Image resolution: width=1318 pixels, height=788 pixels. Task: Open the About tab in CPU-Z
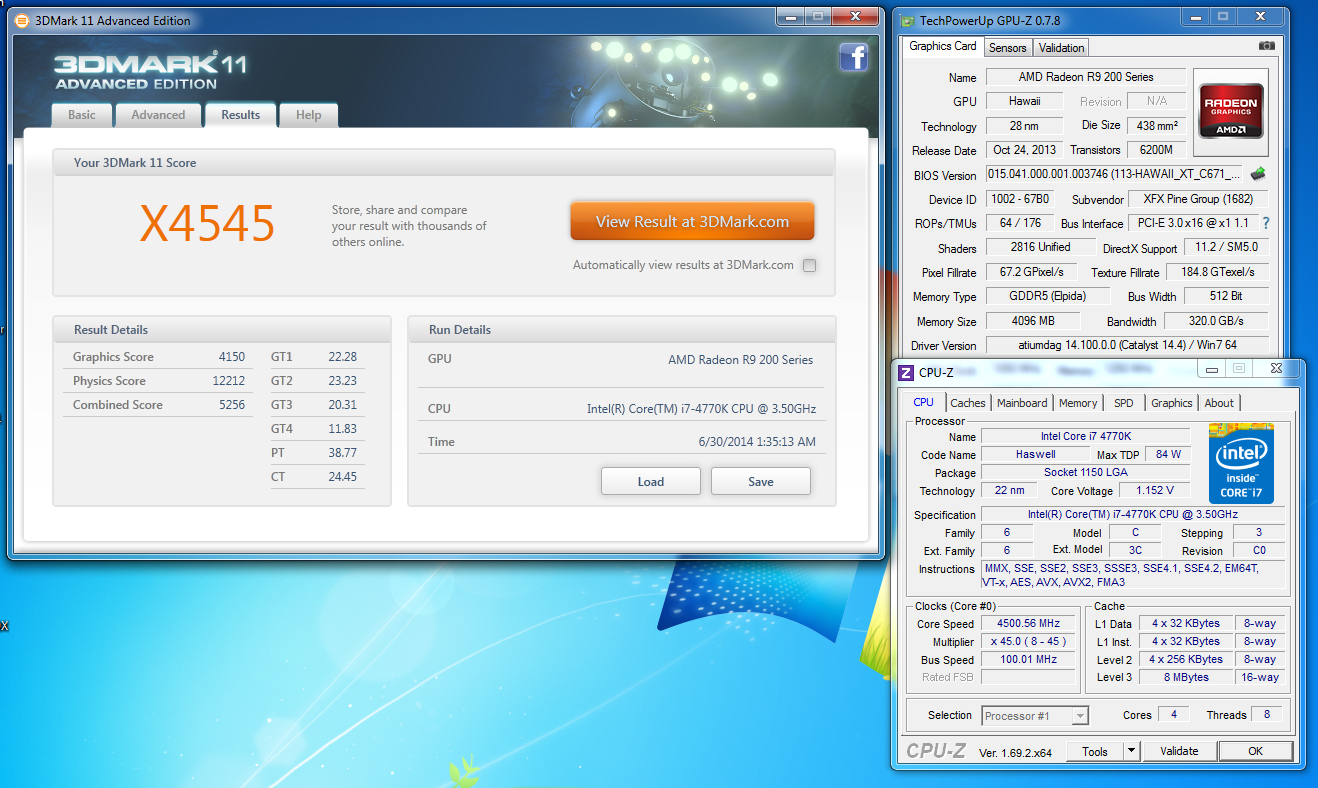tap(1219, 403)
